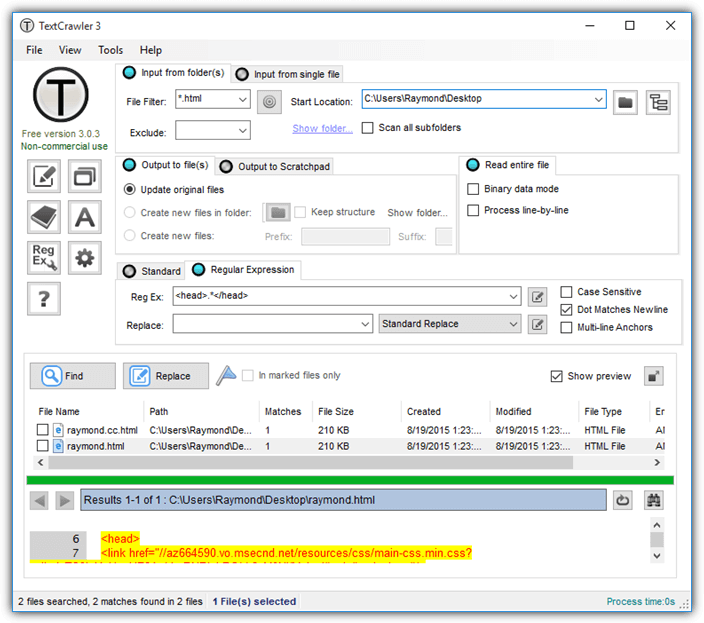Expand the Reg Ex history dropdown
Image resolution: width=704 pixels, height=623 pixels.
coord(513,296)
